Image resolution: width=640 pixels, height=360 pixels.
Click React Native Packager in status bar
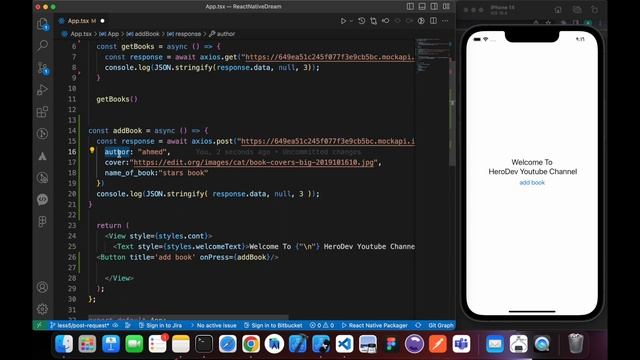375,325
